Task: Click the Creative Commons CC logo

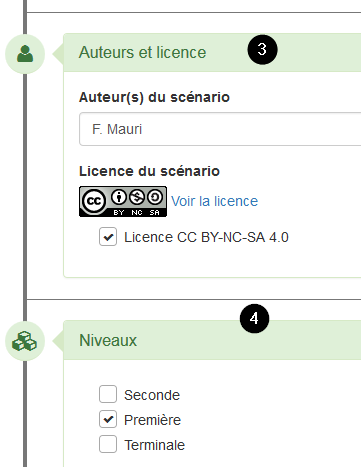Action: click(x=94, y=201)
